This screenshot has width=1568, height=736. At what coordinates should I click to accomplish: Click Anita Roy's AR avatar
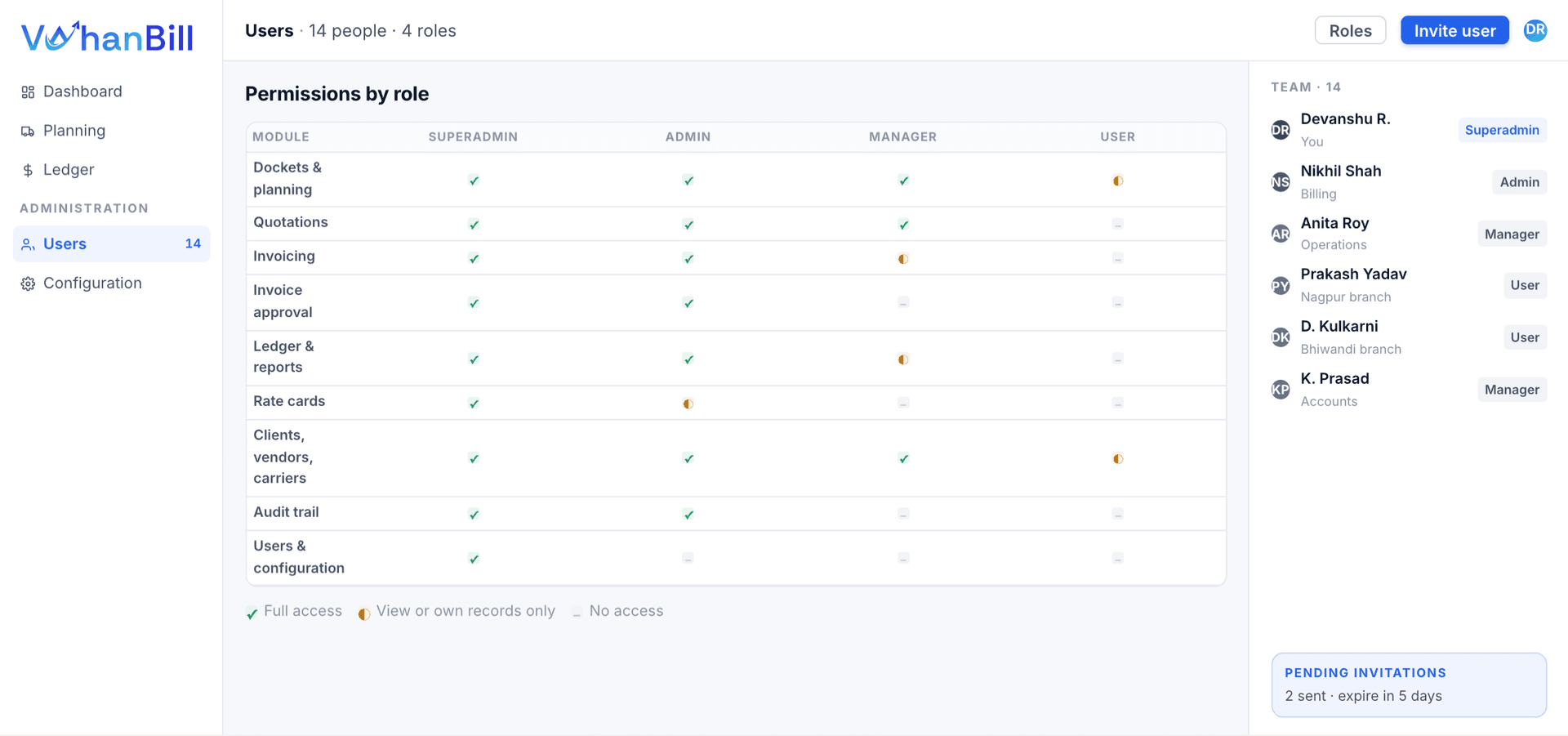click(x=1281, y=234)
